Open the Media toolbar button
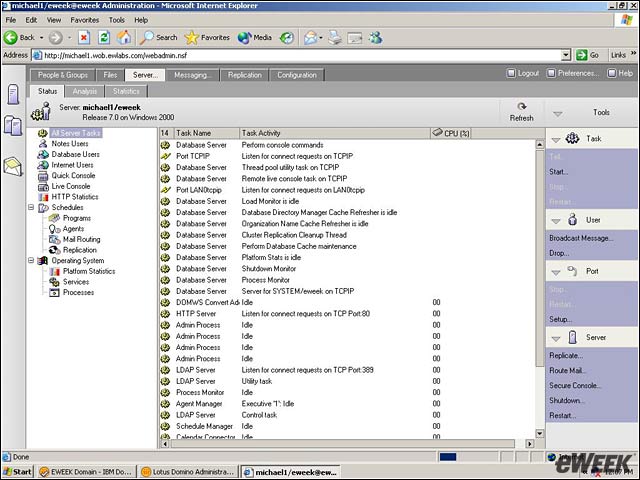Viewport: 640px width, 480px height. pyautogui.click(x=255, y=38)
